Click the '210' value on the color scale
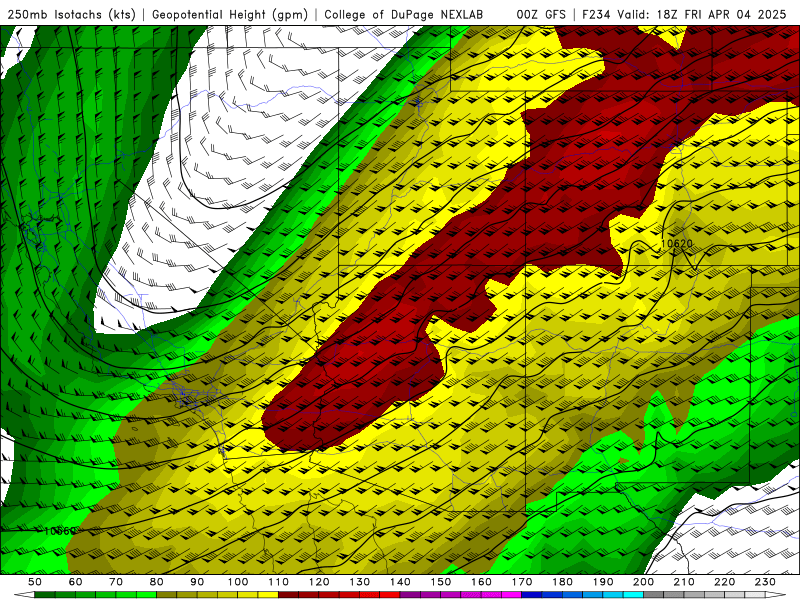800x600 pixels. (684, 582)
